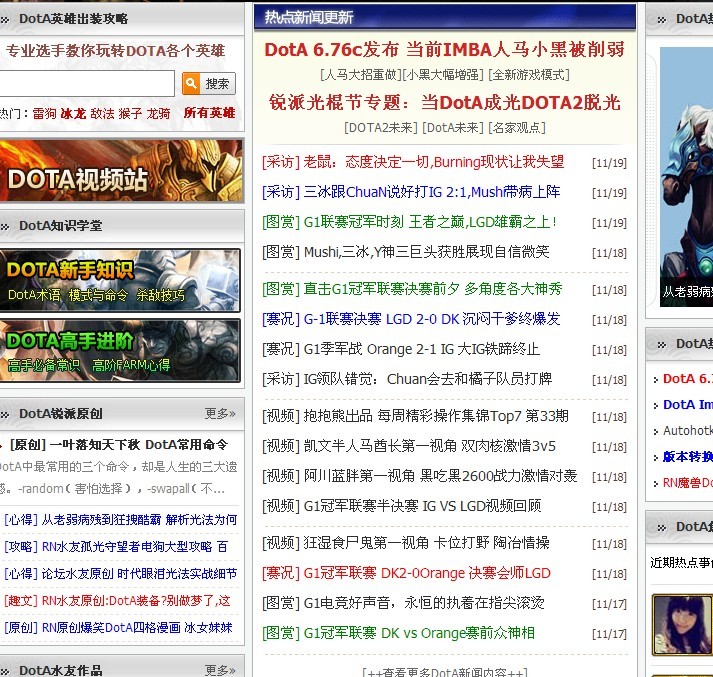713x677 pixels.
Task: Expand 更多 in DotA水友作品 section
Action: (220, 670)
